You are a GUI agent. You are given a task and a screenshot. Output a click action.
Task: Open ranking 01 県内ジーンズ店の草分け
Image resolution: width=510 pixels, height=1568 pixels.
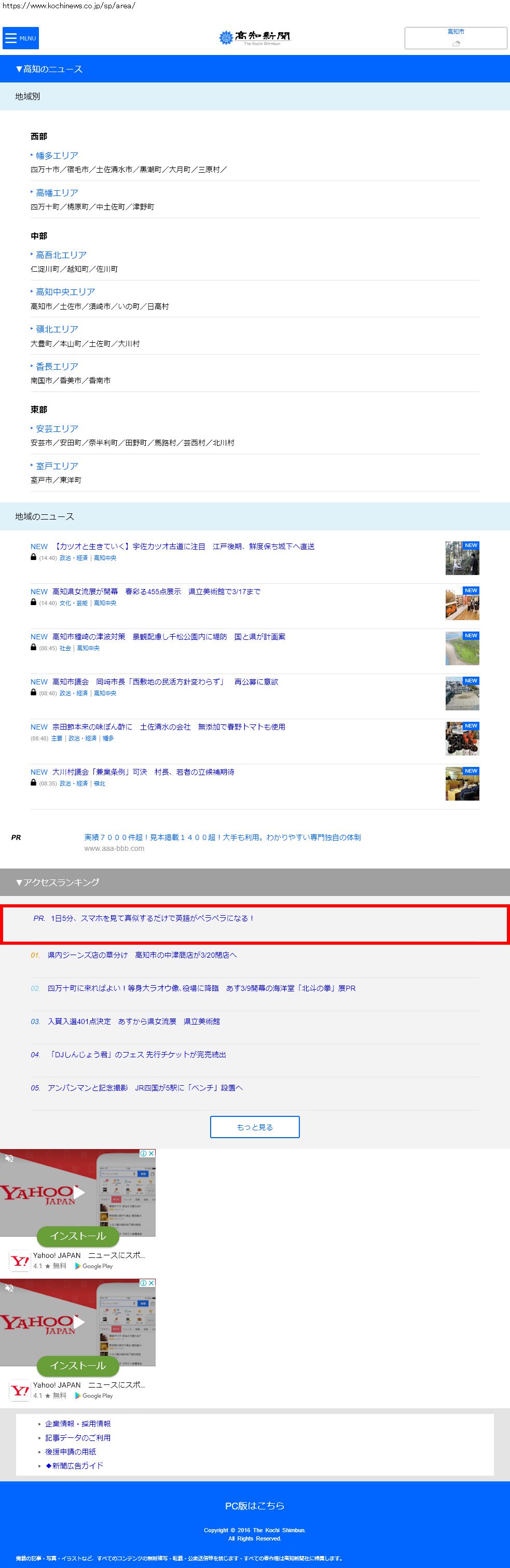click(x=142, y=955)
